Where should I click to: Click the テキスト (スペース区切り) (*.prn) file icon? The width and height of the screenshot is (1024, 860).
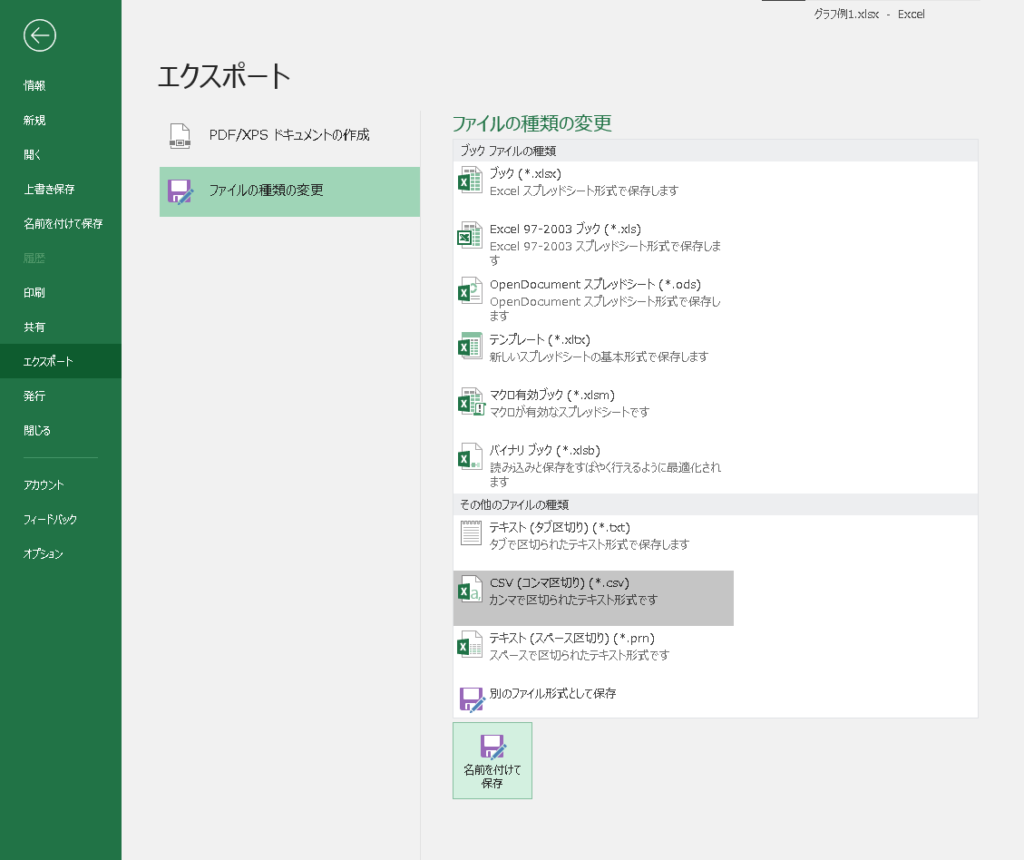click(470, 645)
